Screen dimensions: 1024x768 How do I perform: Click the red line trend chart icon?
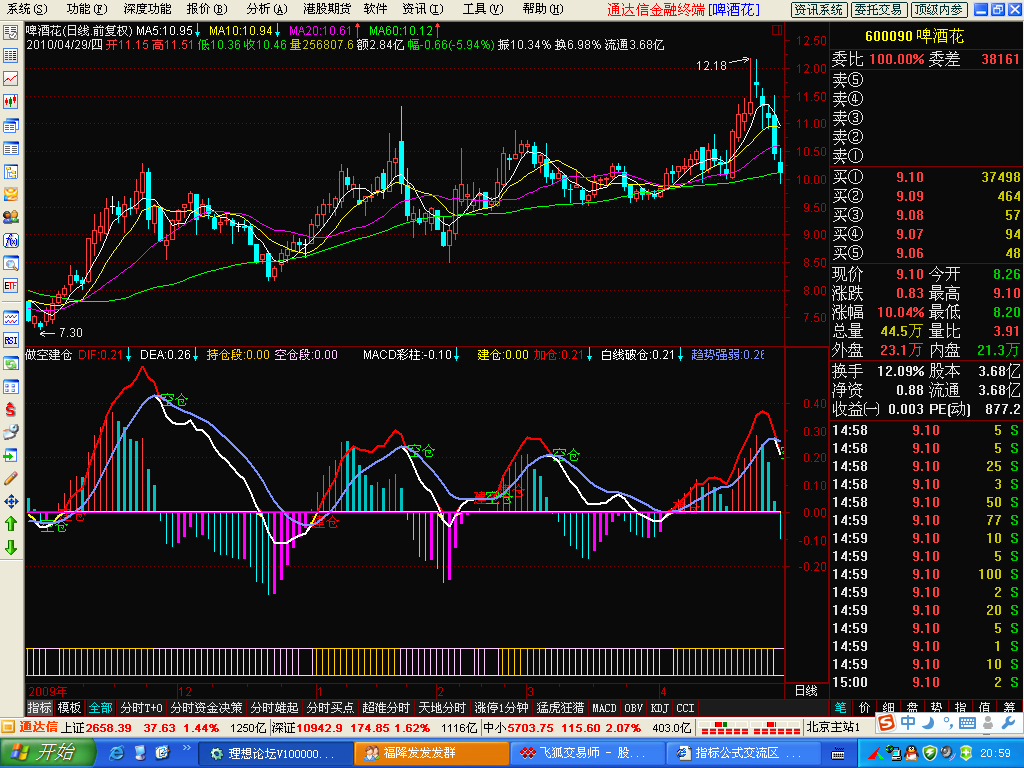pos(10,78)
